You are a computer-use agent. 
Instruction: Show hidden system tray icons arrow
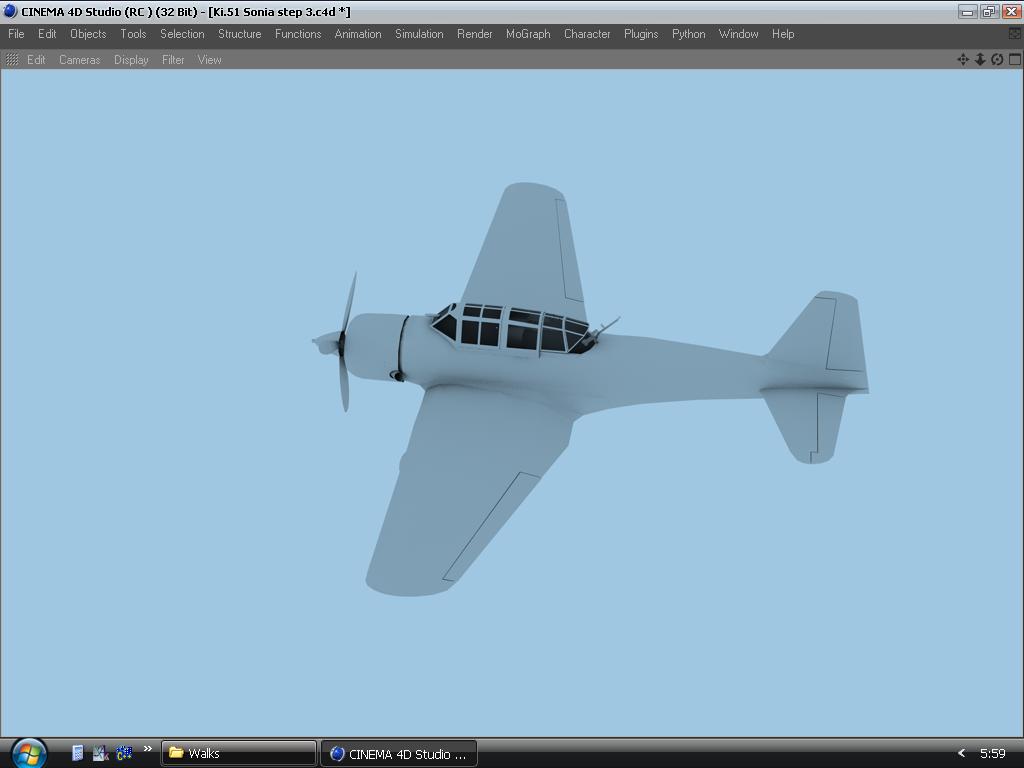tap(962, 753)
